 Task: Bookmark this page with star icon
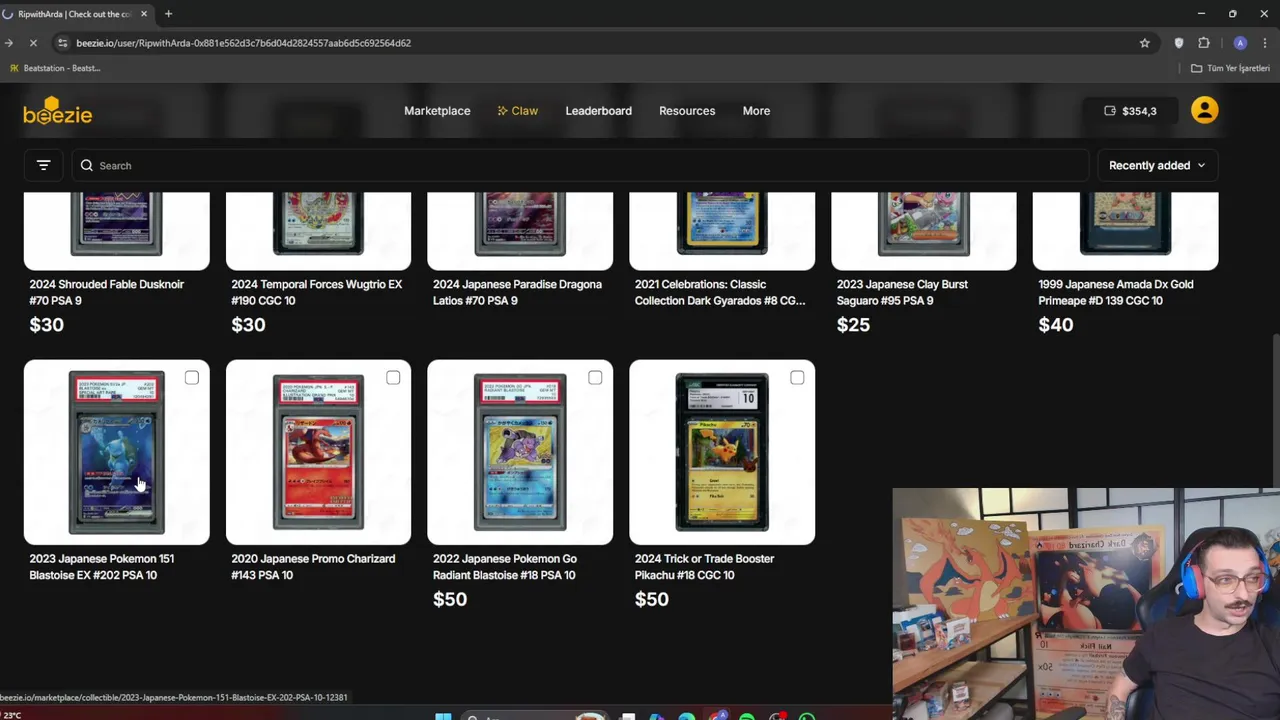tap(1144, 43)
